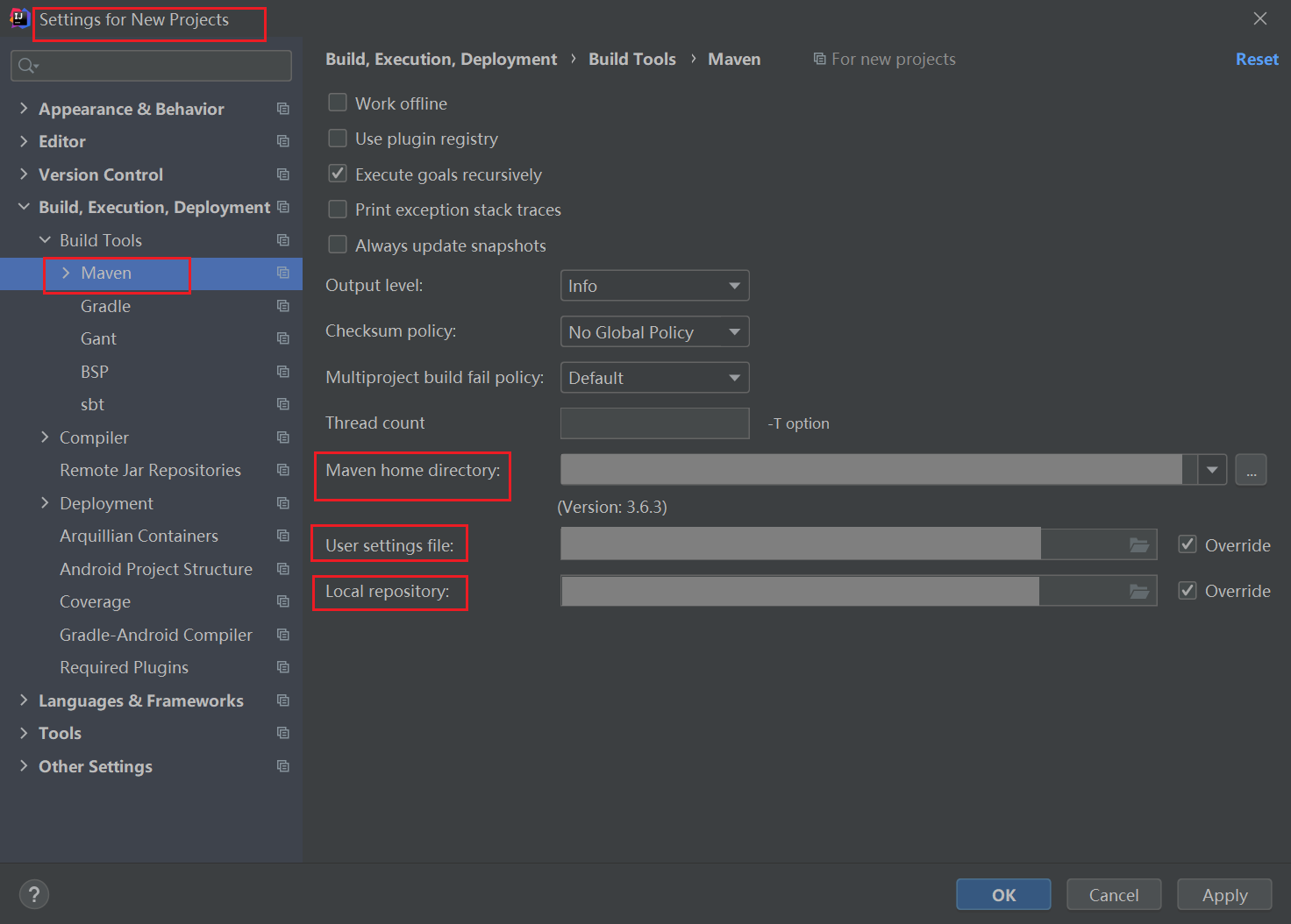
Task: Toggle Override for User settings file
Action: (x=1188, y=544)
